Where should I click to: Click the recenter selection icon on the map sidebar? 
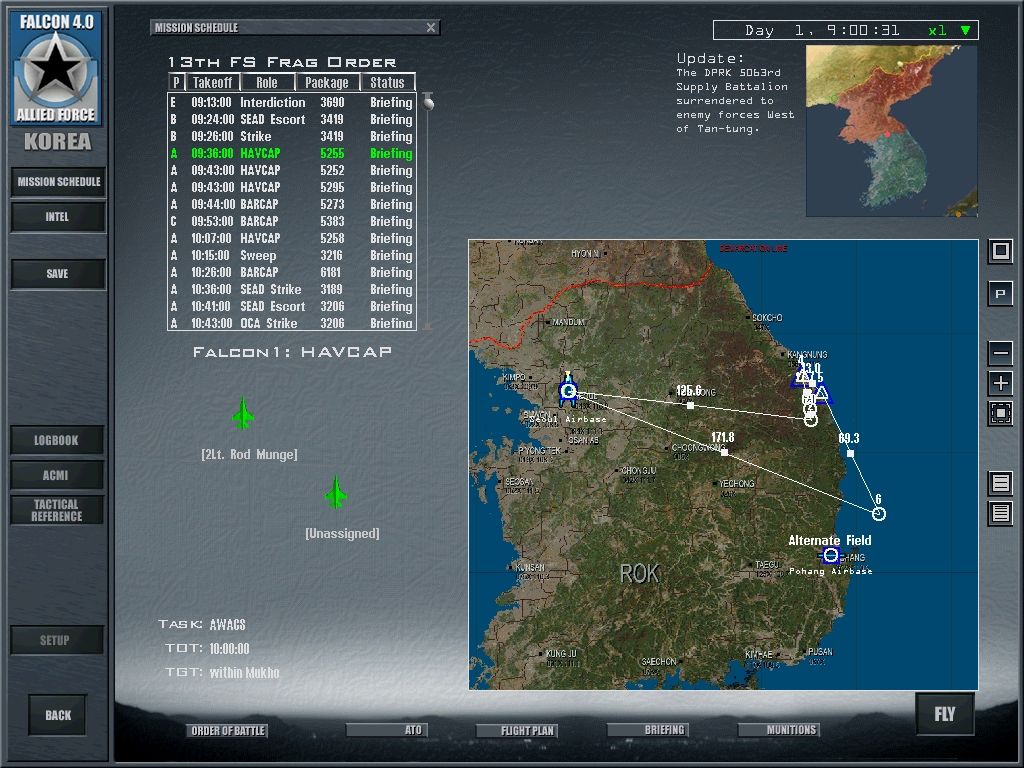pos(1000,412)
